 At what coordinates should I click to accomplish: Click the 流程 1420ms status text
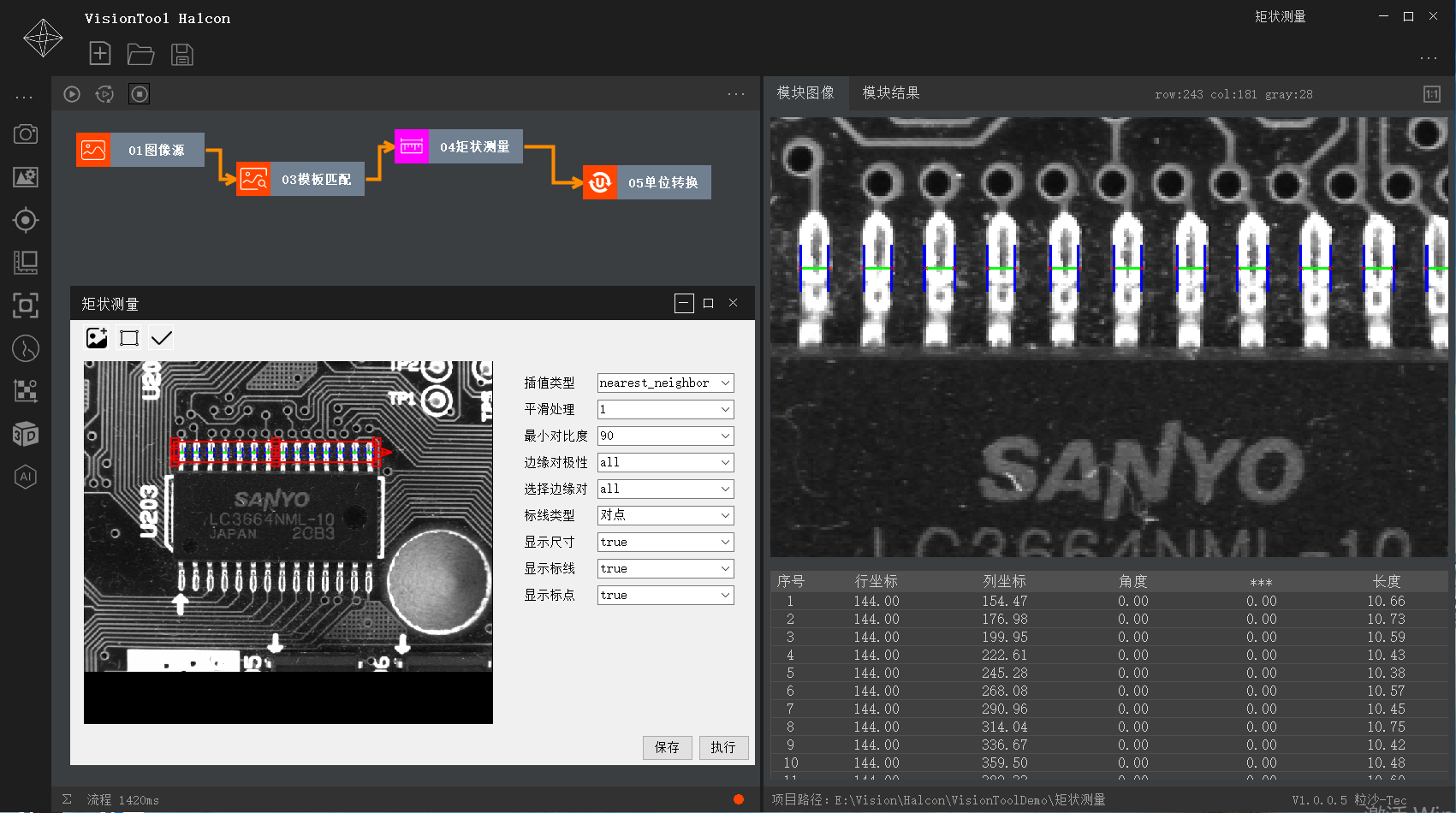click(x=122, y=800)
